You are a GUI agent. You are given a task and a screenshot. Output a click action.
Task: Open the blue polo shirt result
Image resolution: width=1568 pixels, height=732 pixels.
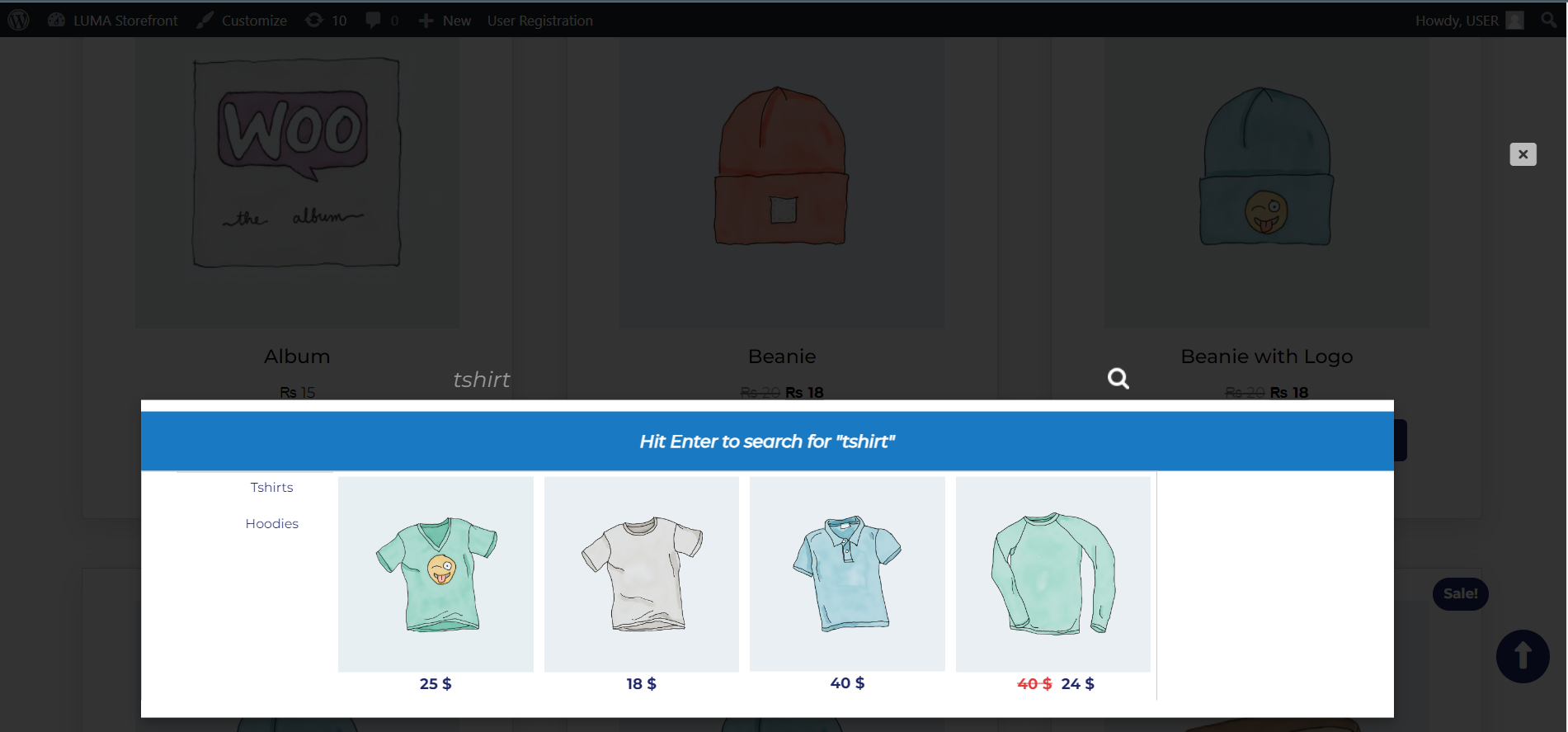click(847, 574)
